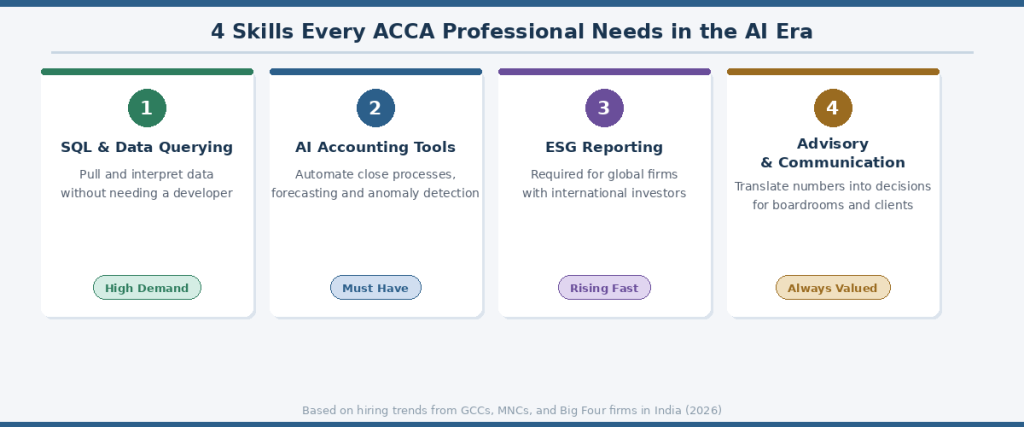Click the Rising Fast badge
This screenshot has height=427, width=1024.
tap(604, 288)
